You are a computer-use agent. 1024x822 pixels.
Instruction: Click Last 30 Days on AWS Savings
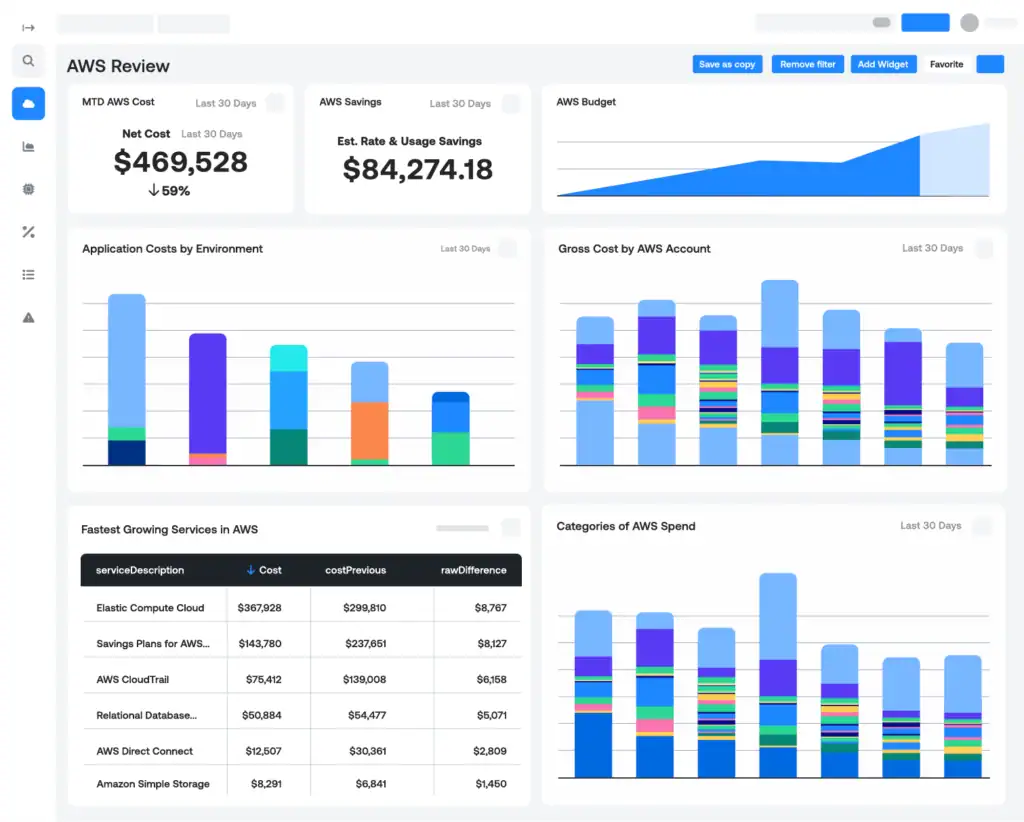460,103
